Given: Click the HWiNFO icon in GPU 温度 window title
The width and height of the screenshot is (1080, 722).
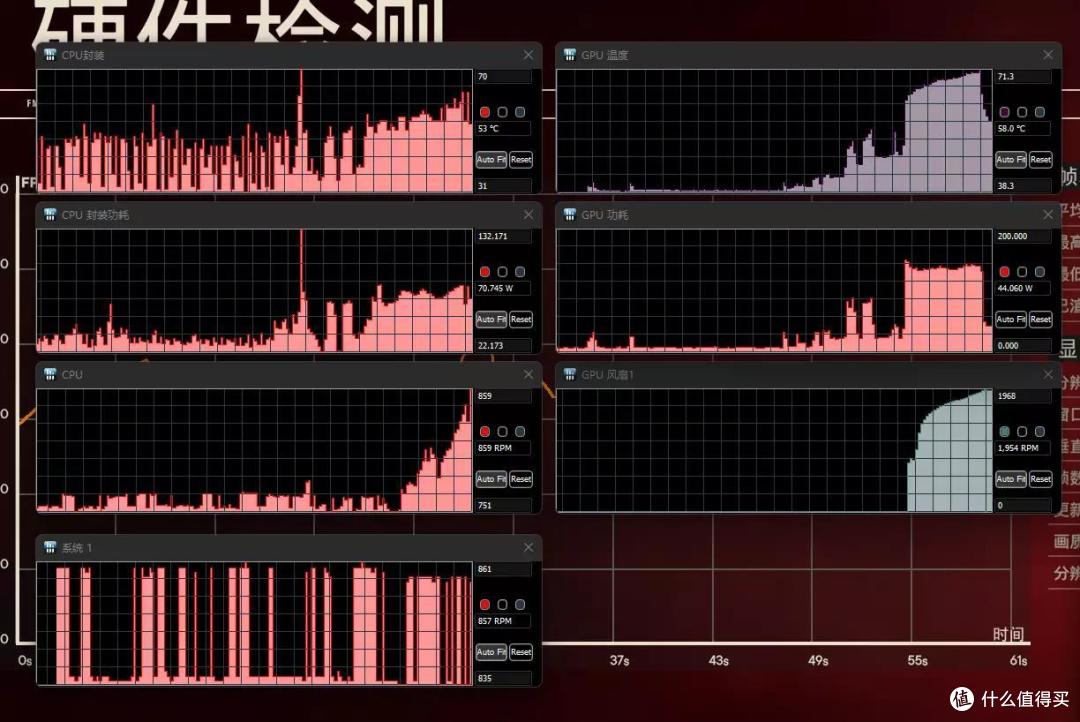Looking at the screenshot, I should click(570, 55).
